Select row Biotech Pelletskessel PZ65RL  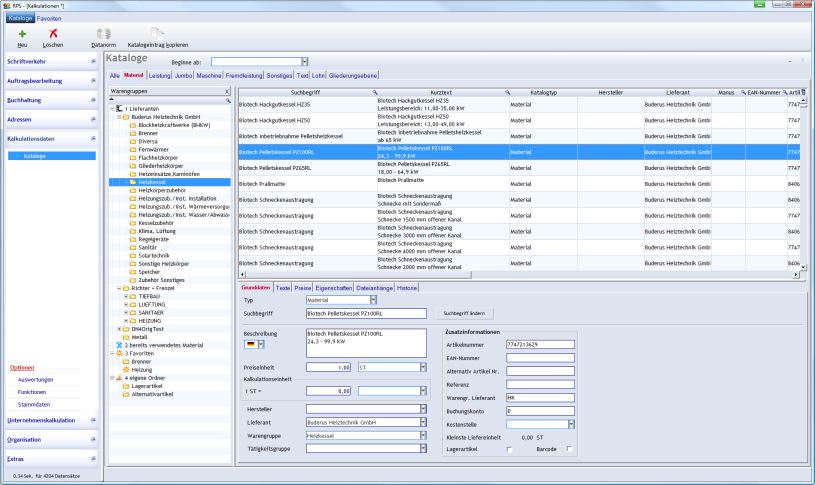pyautogui.click(x=519, y=168)
